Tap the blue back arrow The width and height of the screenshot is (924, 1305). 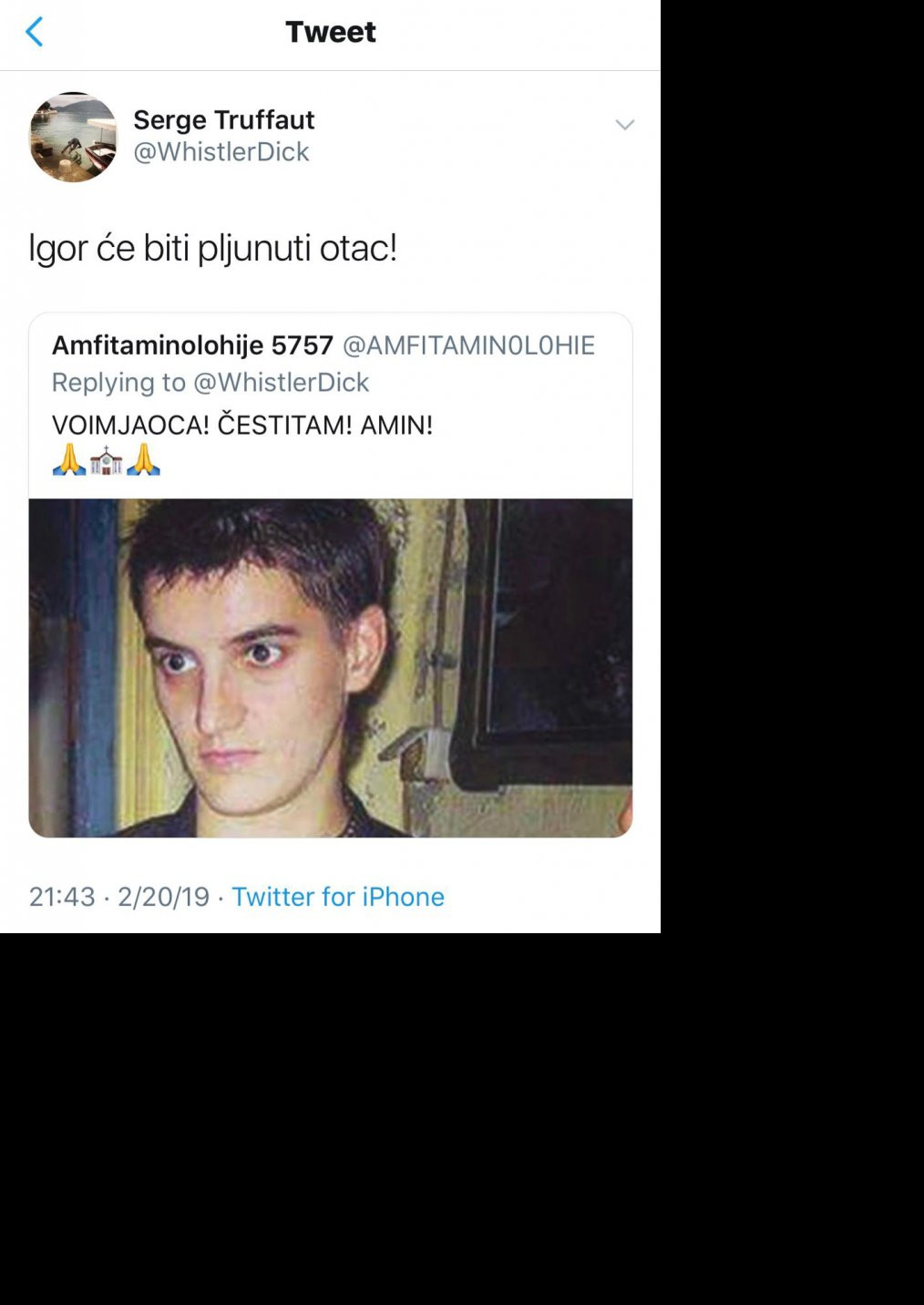[34, 32]
